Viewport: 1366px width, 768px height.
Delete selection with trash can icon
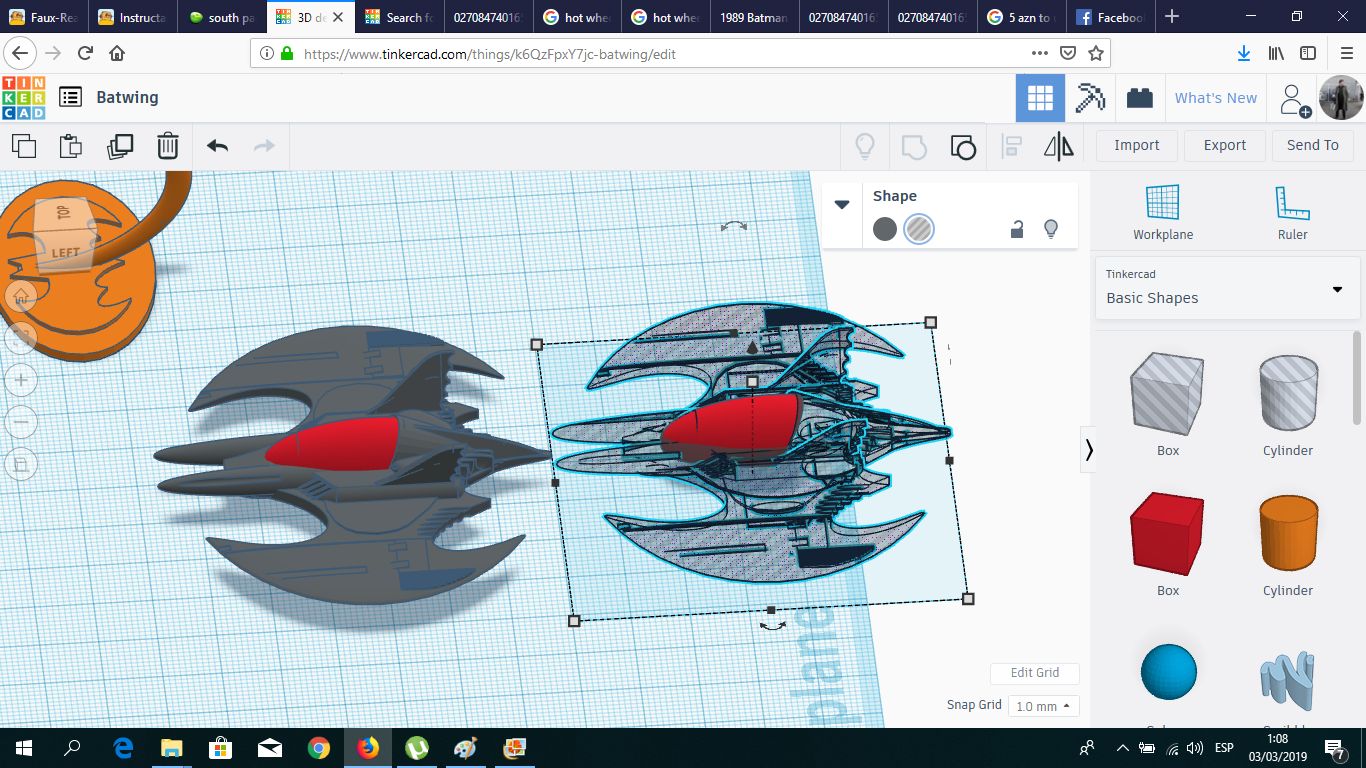(167, 146)
